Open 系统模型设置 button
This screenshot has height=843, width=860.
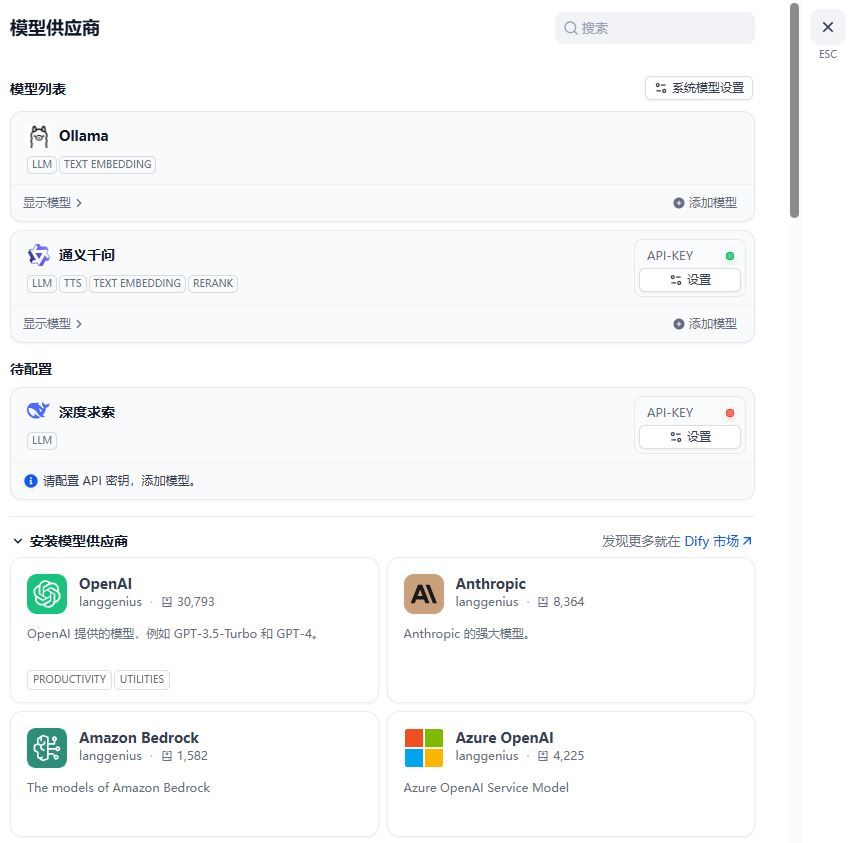(699, 88)
